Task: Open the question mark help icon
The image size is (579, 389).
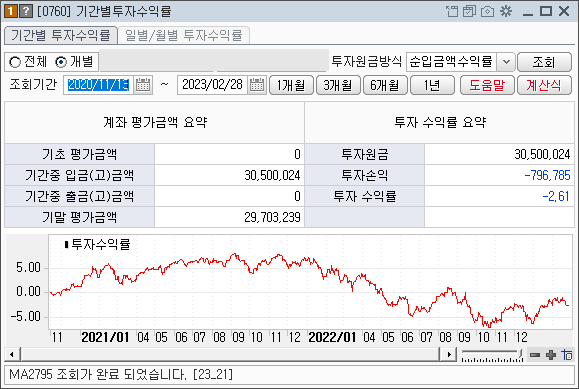Action: coord(25,11)
